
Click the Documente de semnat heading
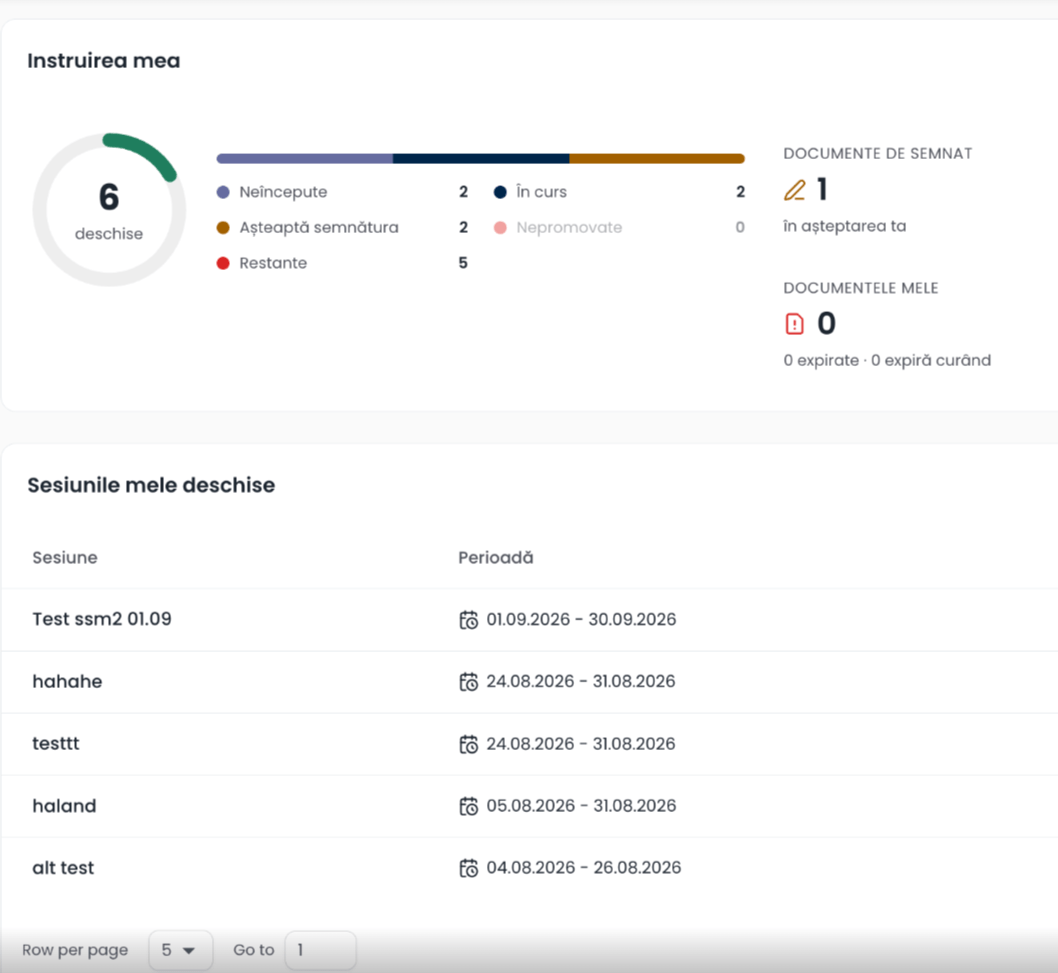pyautogui.click(x=878, y=154)
